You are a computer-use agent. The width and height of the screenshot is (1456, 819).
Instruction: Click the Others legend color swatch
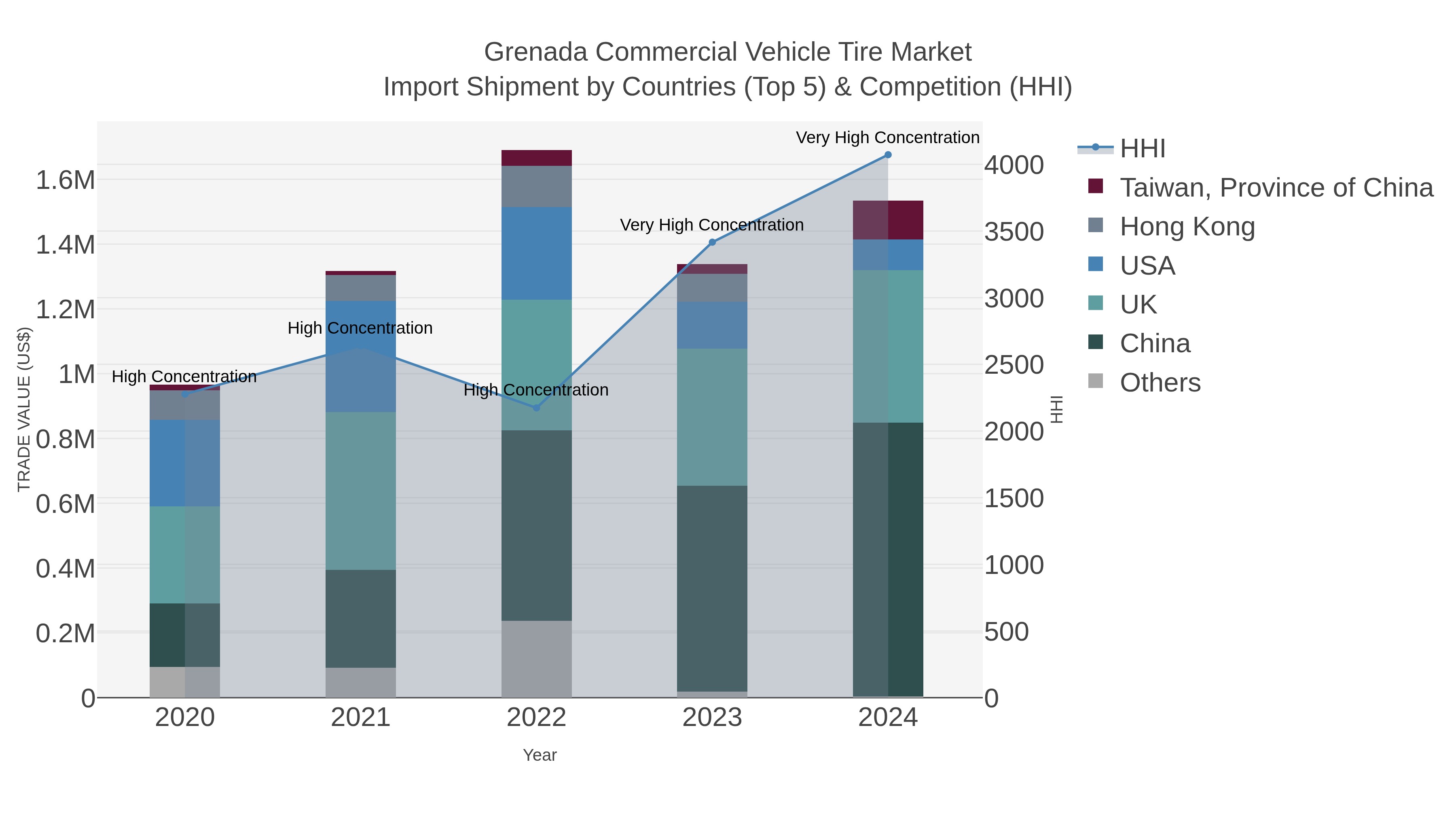(x=1095, y=381)
